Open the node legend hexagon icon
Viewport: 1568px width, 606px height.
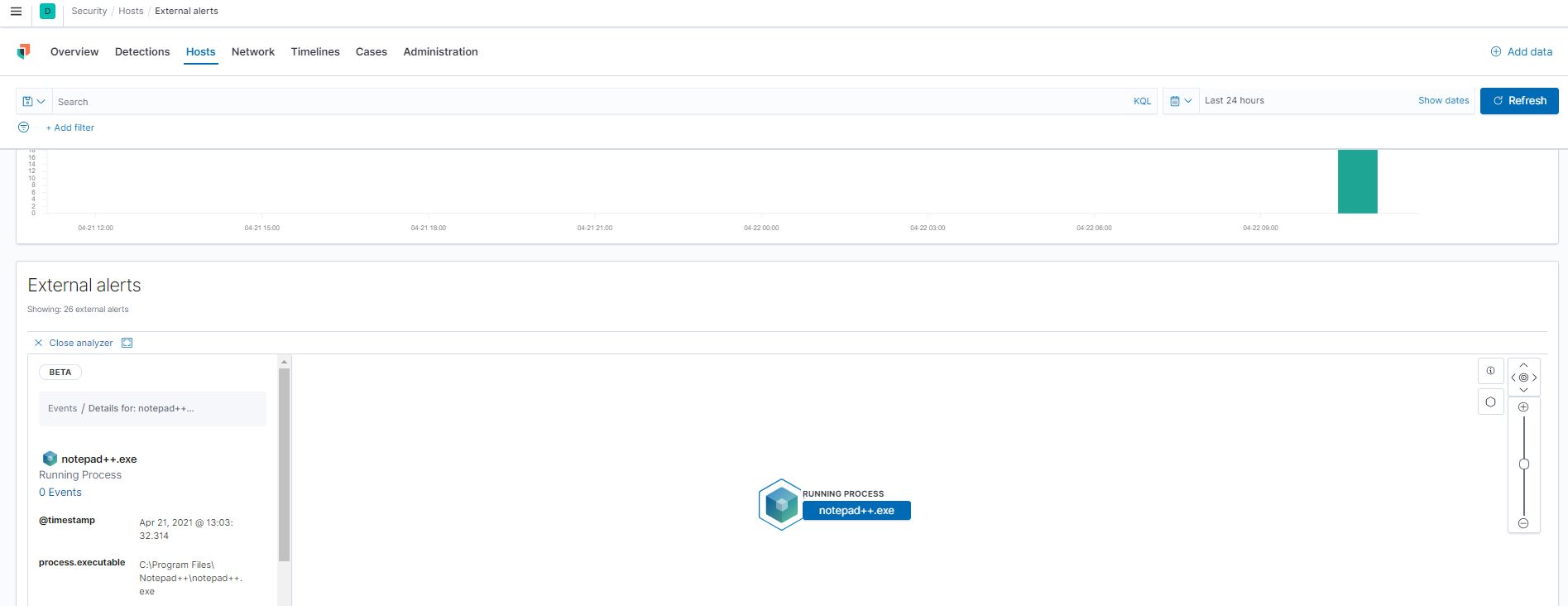click(x=1490, y=402)
